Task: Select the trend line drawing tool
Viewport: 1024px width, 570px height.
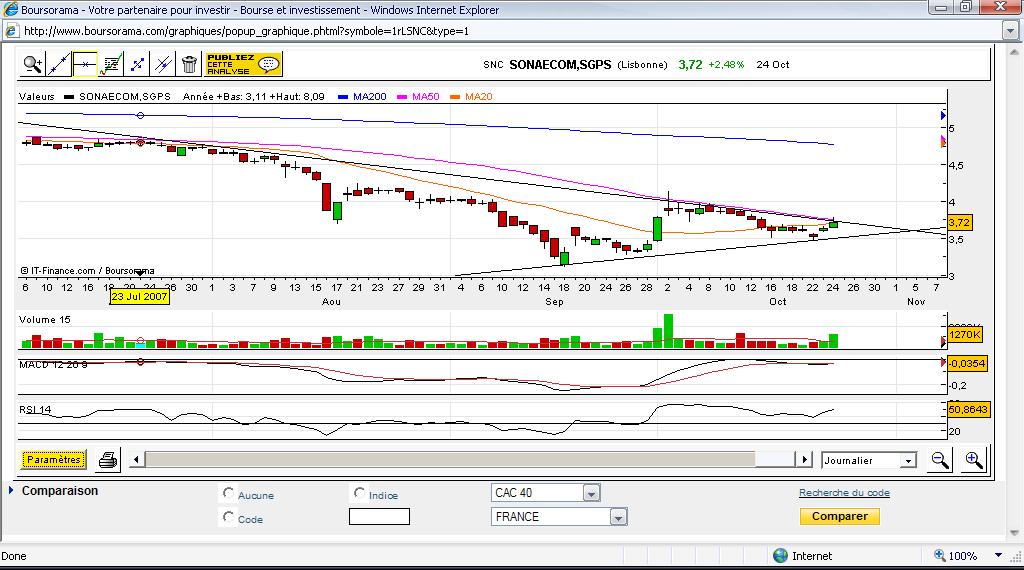Action: (59, 64)
